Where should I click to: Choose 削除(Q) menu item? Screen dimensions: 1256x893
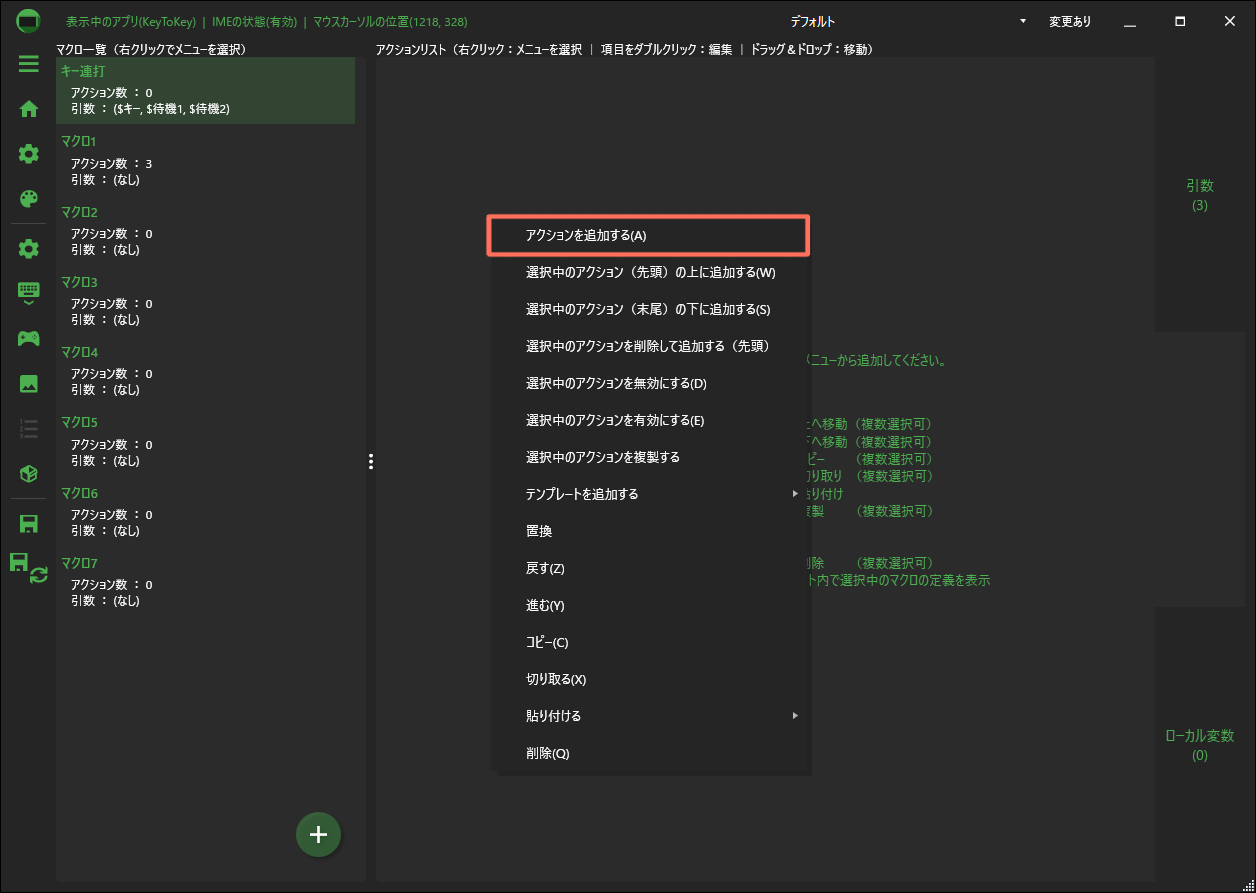[651, 753]
